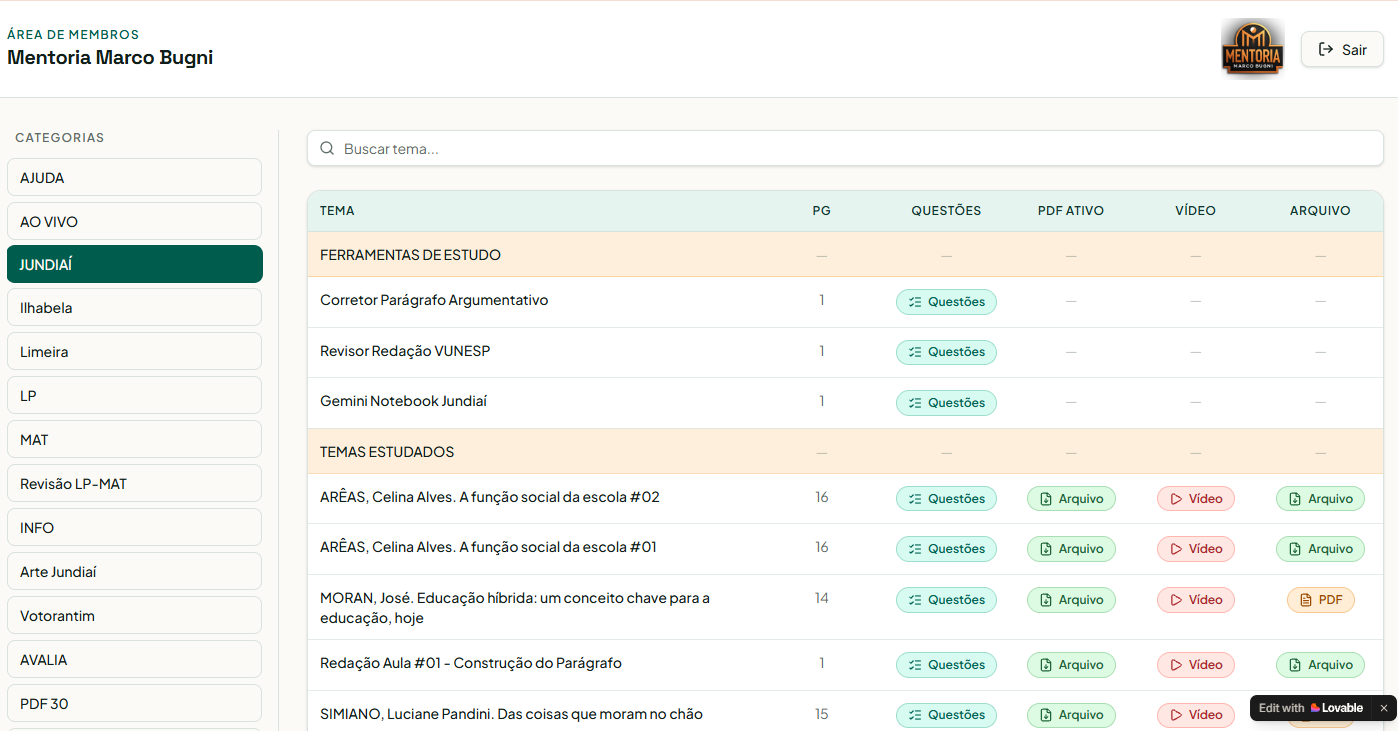Open the AO VIVO category
This screenshot has height=731, width=1398.
coord(134,221)
